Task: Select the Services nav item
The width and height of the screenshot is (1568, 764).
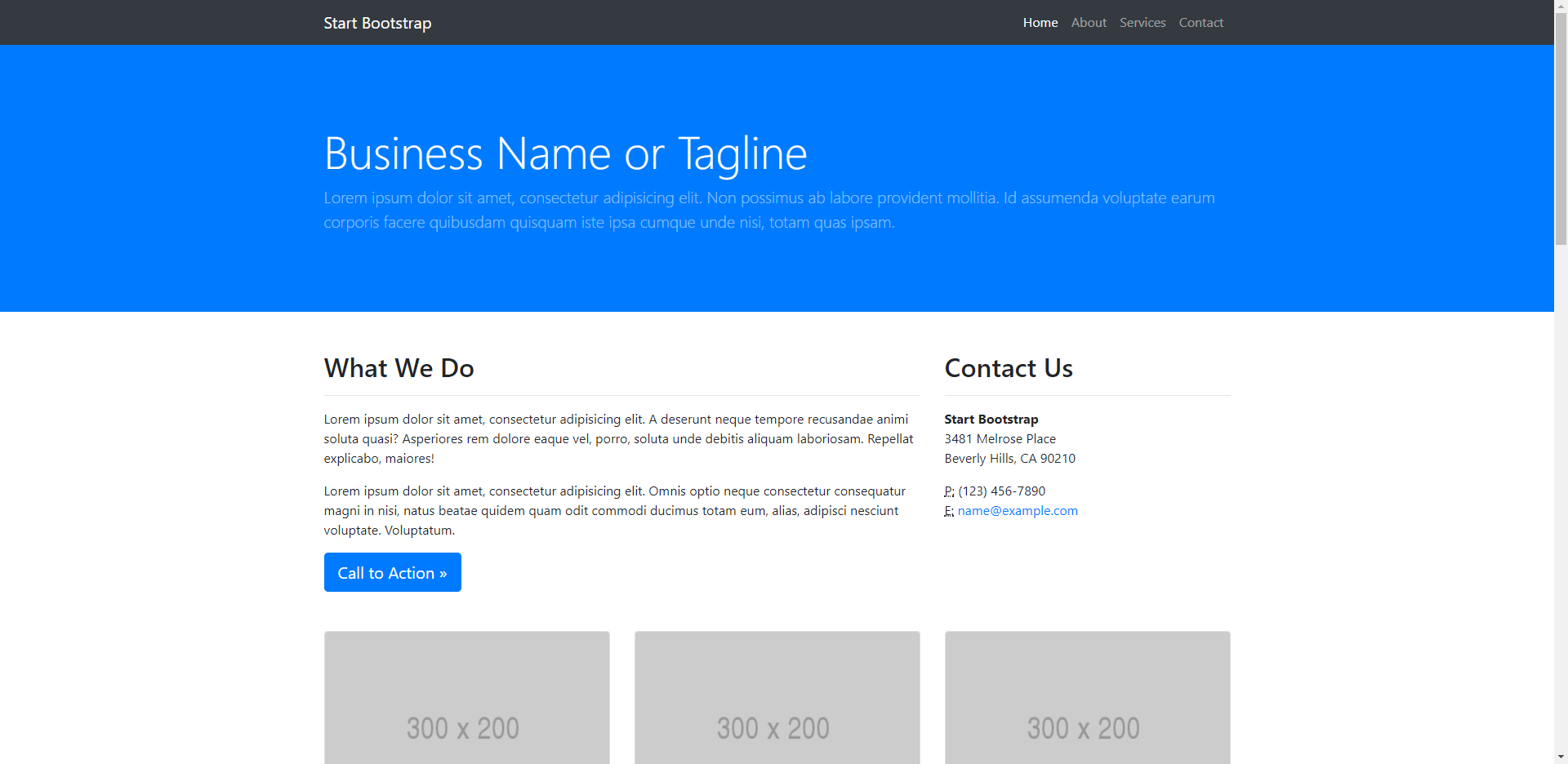Action: 1143,23
